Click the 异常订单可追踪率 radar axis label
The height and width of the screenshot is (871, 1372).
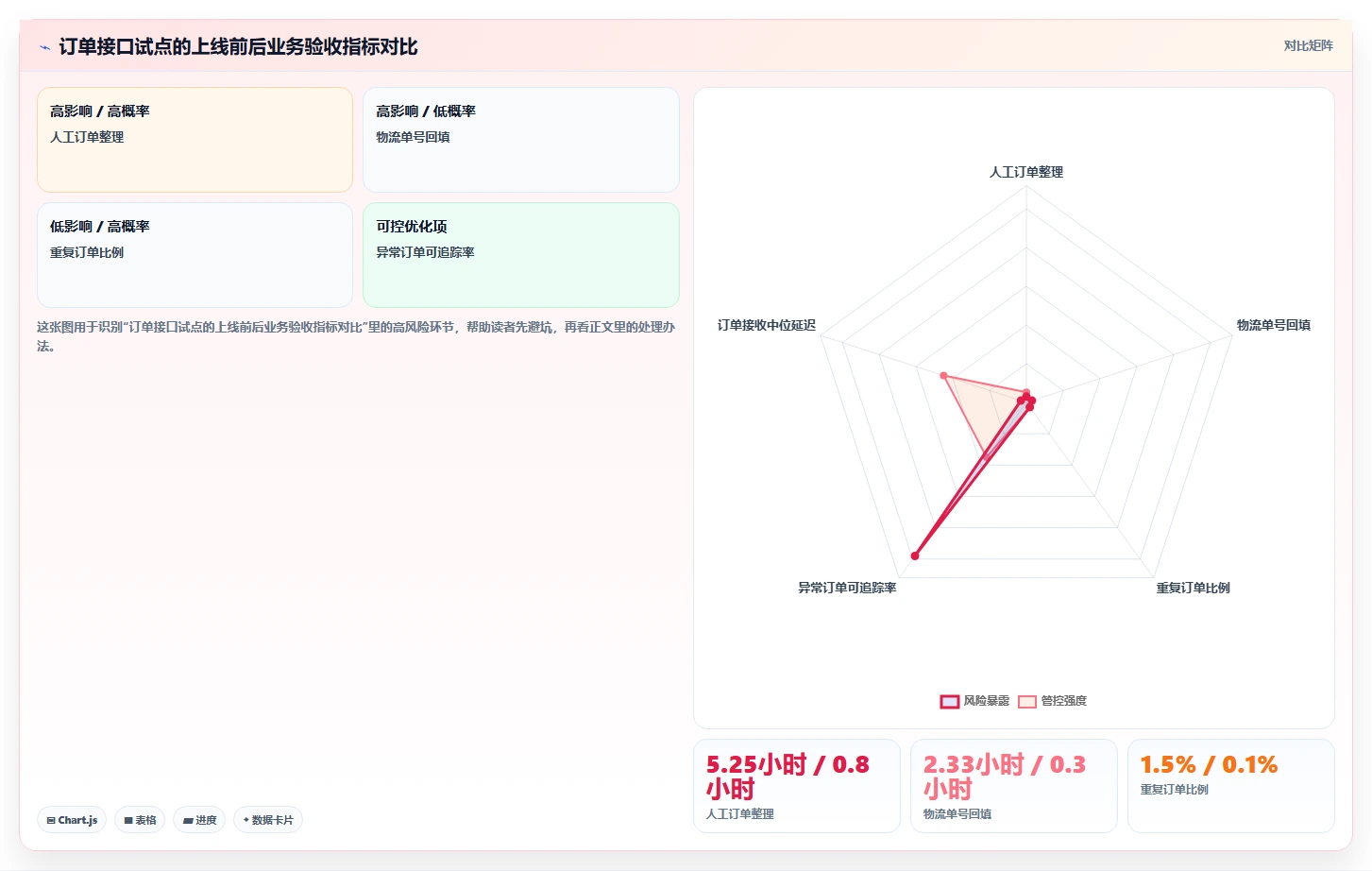847,588
